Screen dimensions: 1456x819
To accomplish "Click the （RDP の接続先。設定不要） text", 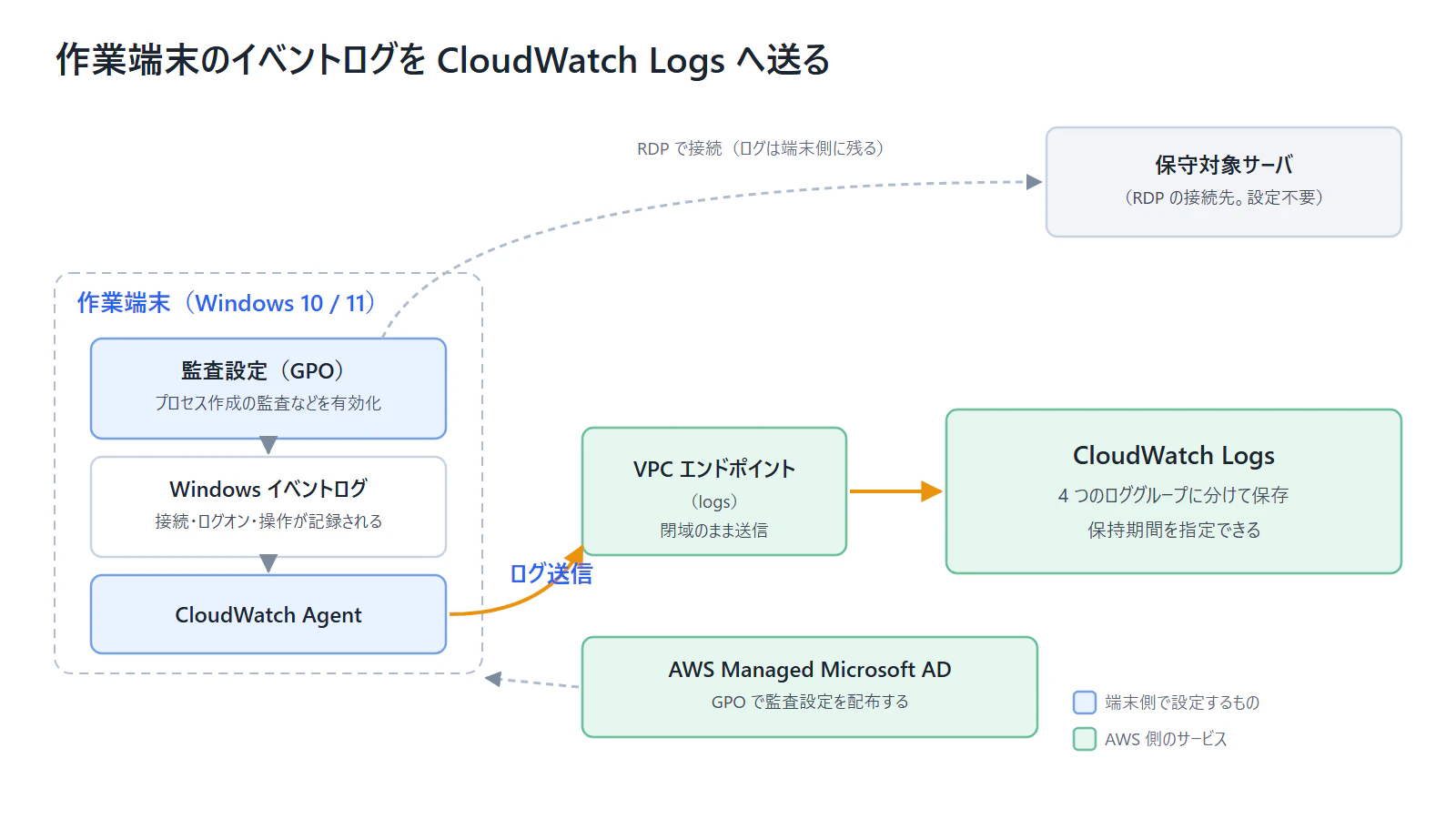I will 1224,197.
